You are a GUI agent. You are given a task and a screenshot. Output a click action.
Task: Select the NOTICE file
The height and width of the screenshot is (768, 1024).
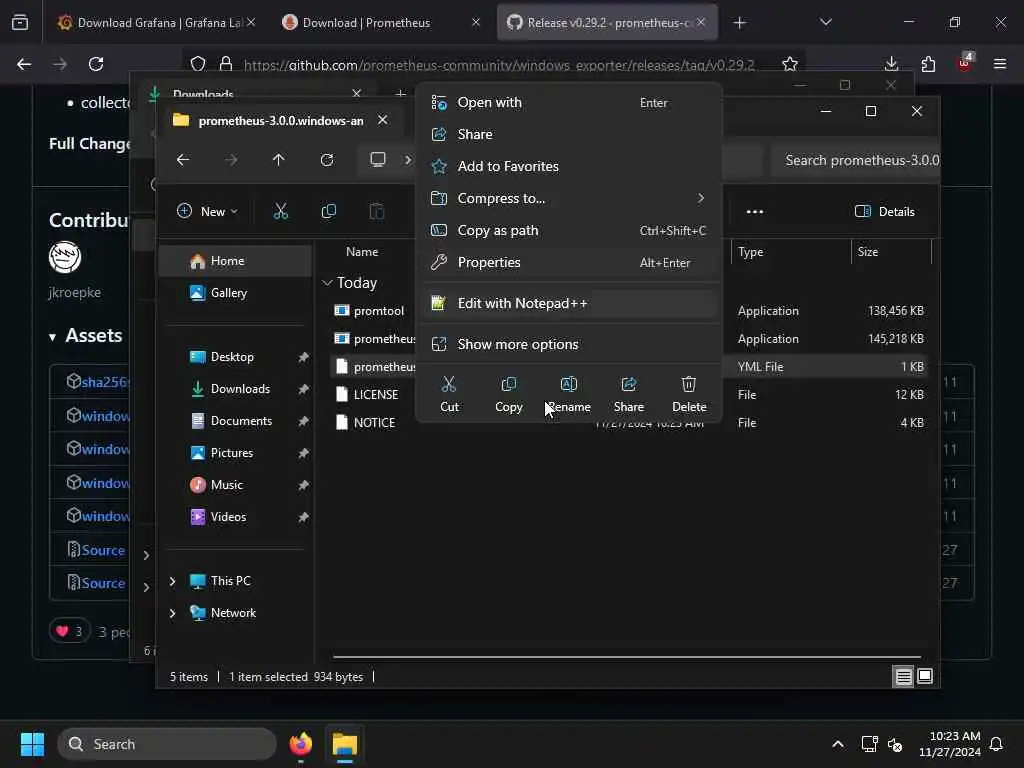pyautogui.click(x=374, y=423)
